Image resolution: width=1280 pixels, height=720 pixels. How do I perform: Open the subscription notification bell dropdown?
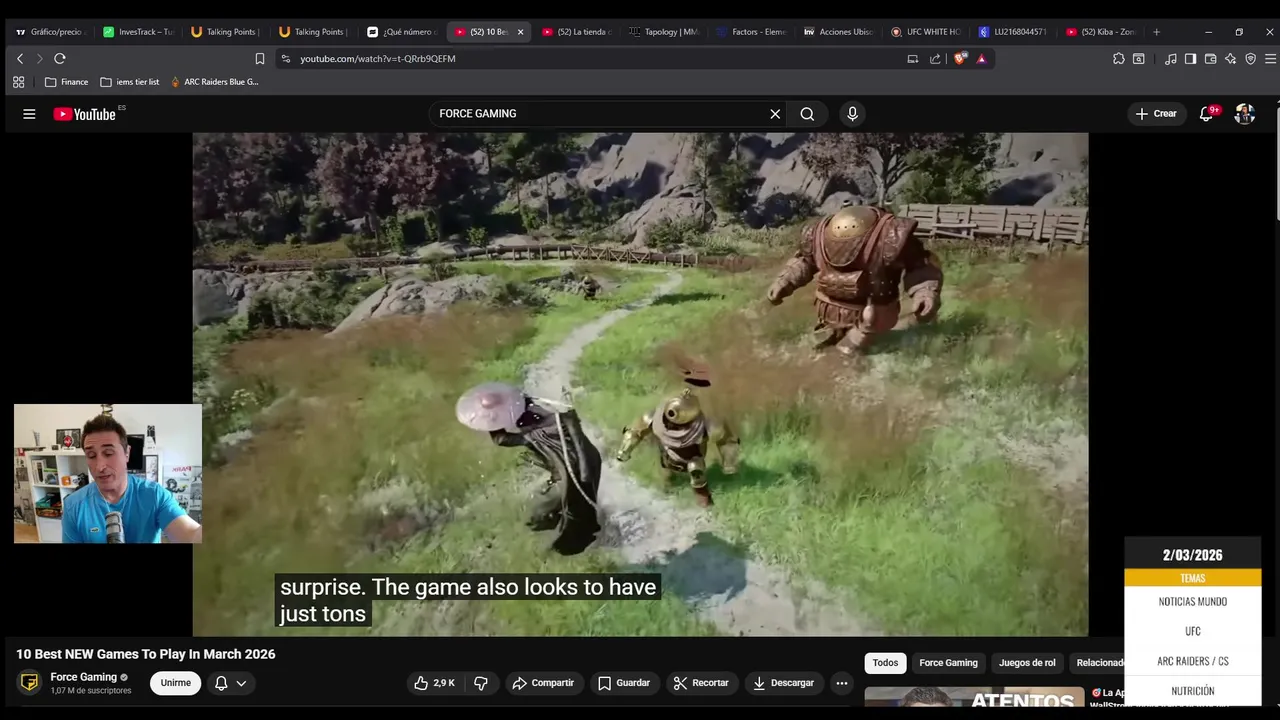231,683
